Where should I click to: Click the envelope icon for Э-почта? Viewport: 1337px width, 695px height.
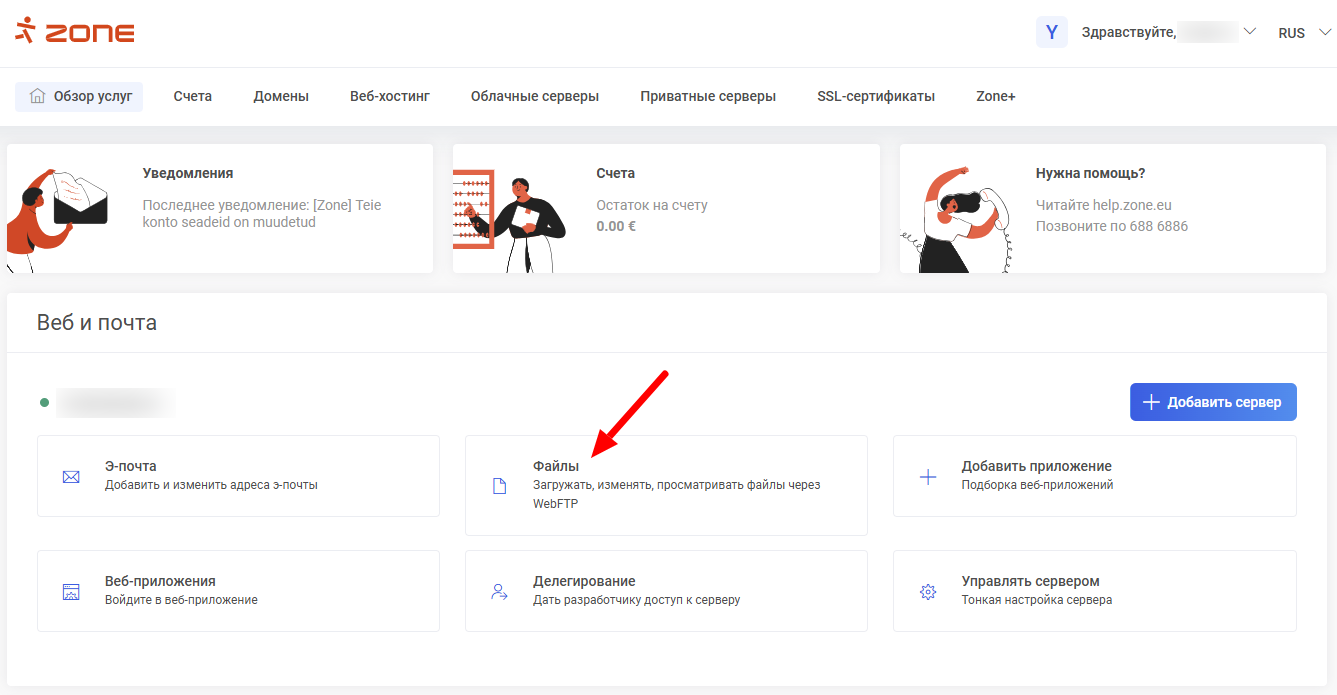71,477
